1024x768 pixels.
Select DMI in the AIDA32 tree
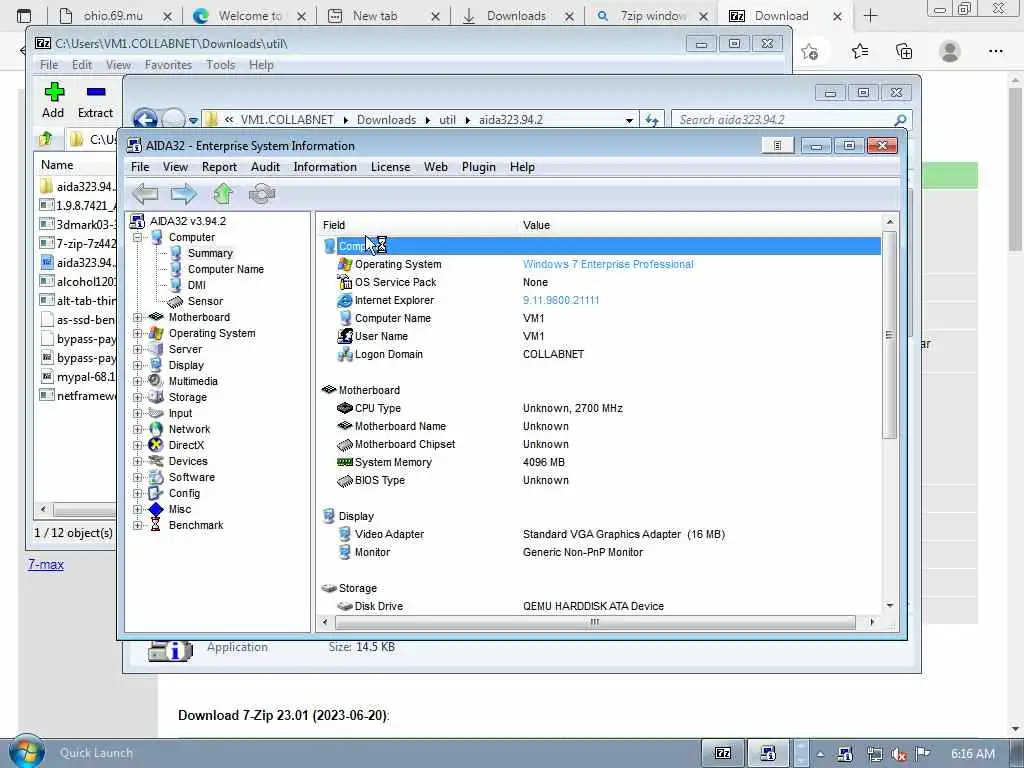pyautogui.click(x=197, y=285)
